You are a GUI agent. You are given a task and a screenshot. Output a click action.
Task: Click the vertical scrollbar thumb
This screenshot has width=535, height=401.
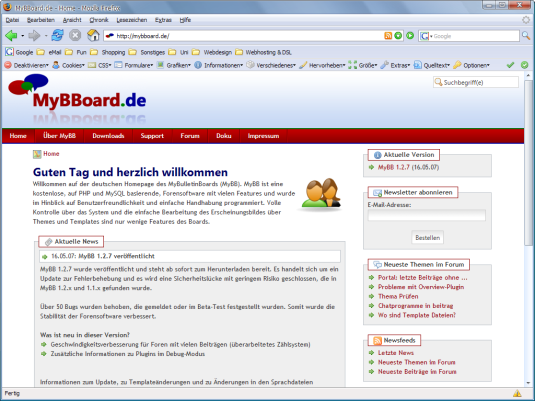pyautogui.click(x=529, y=162)
